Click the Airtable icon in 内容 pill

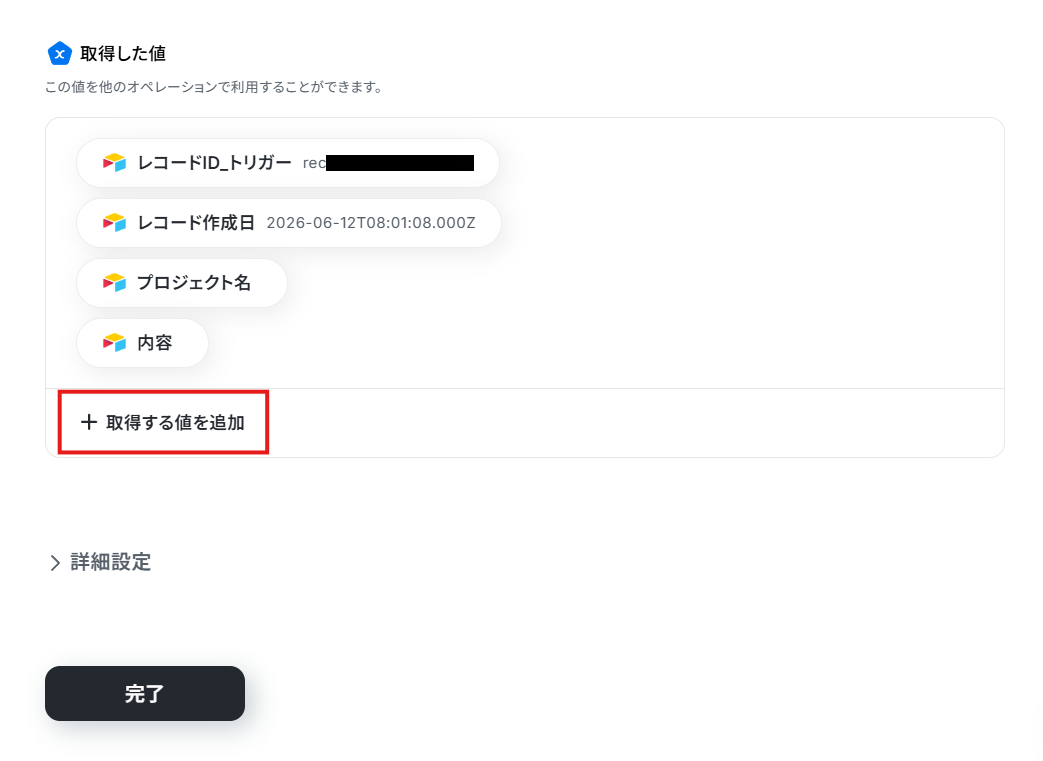(x=114, y=343)
